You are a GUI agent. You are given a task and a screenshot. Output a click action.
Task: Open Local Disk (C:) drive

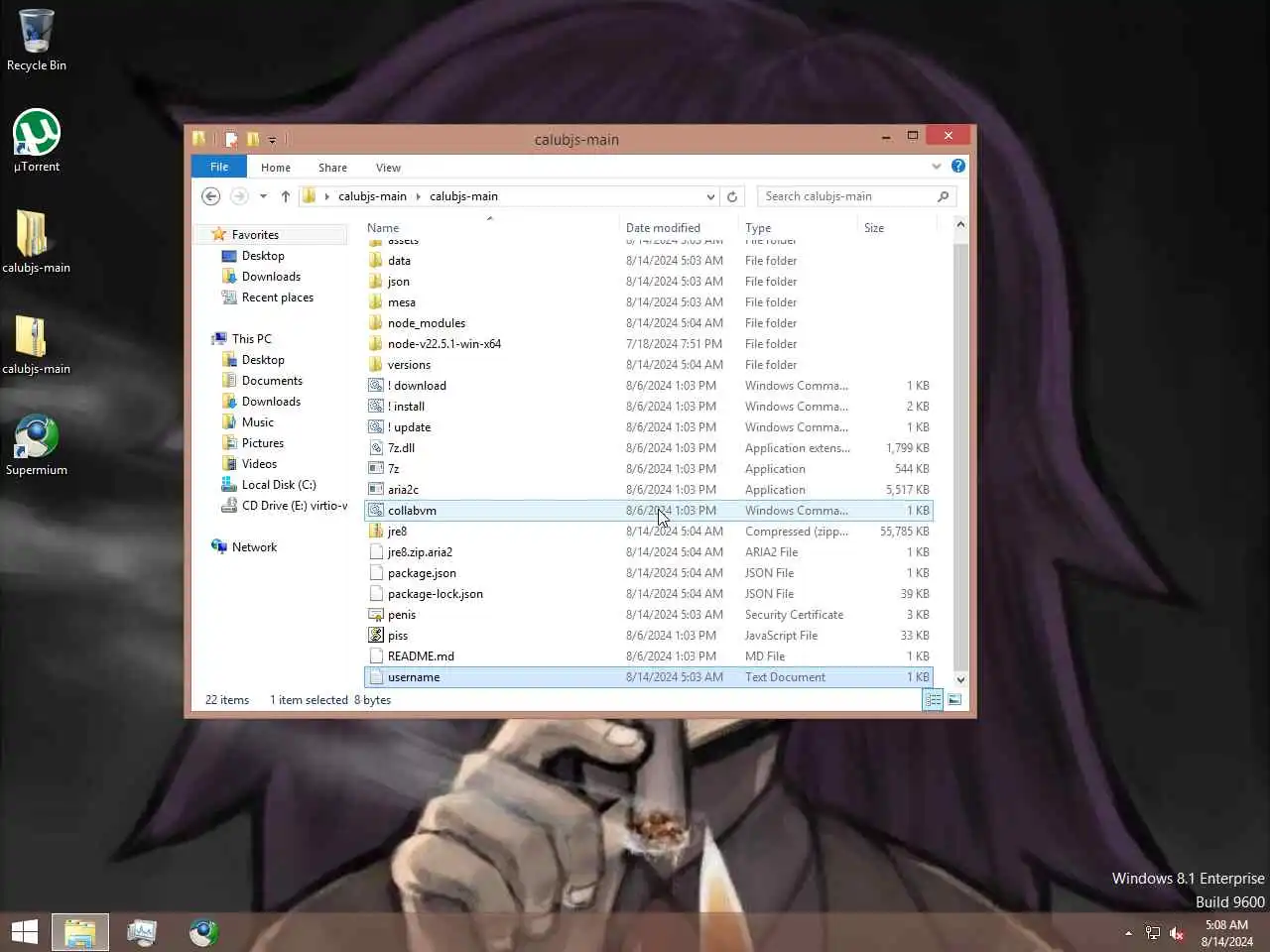point(279,485)
